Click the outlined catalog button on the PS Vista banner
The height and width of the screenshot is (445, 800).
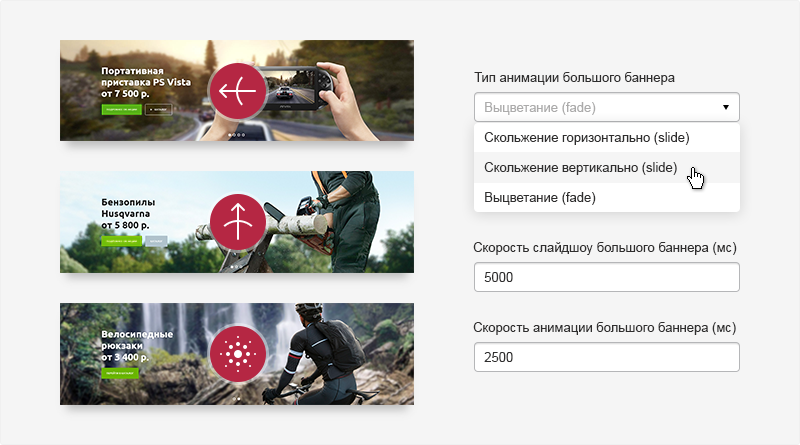(159, 109)
